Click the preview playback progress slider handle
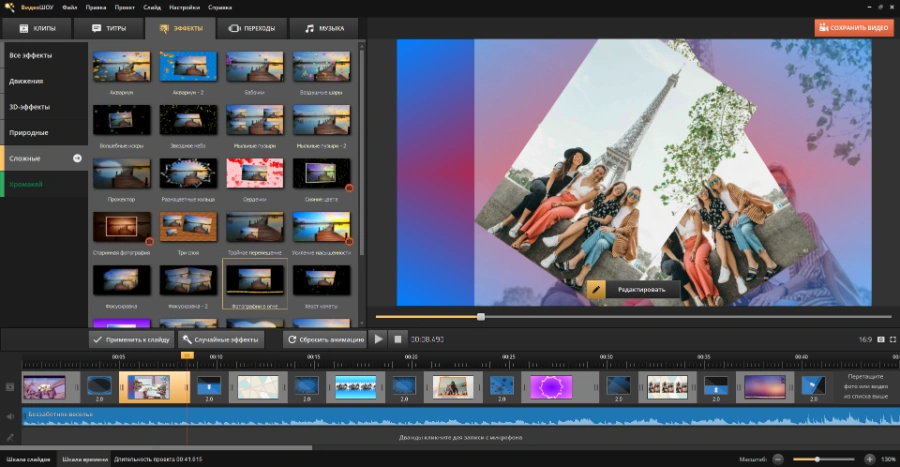Image resolution: width=900 pixels, height=467 pixels. point(481,317)
